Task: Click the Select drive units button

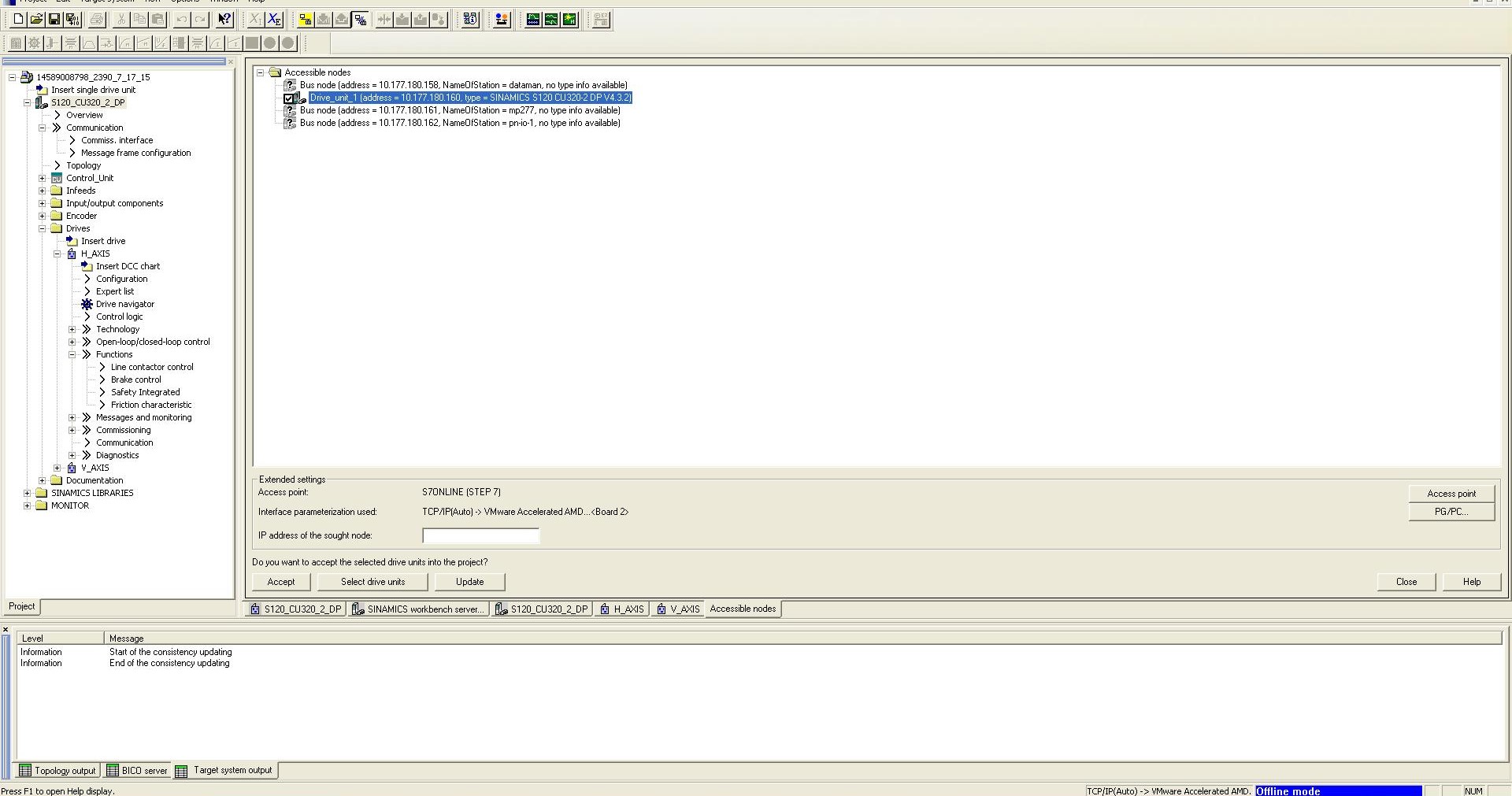Action: click(373, 582)
